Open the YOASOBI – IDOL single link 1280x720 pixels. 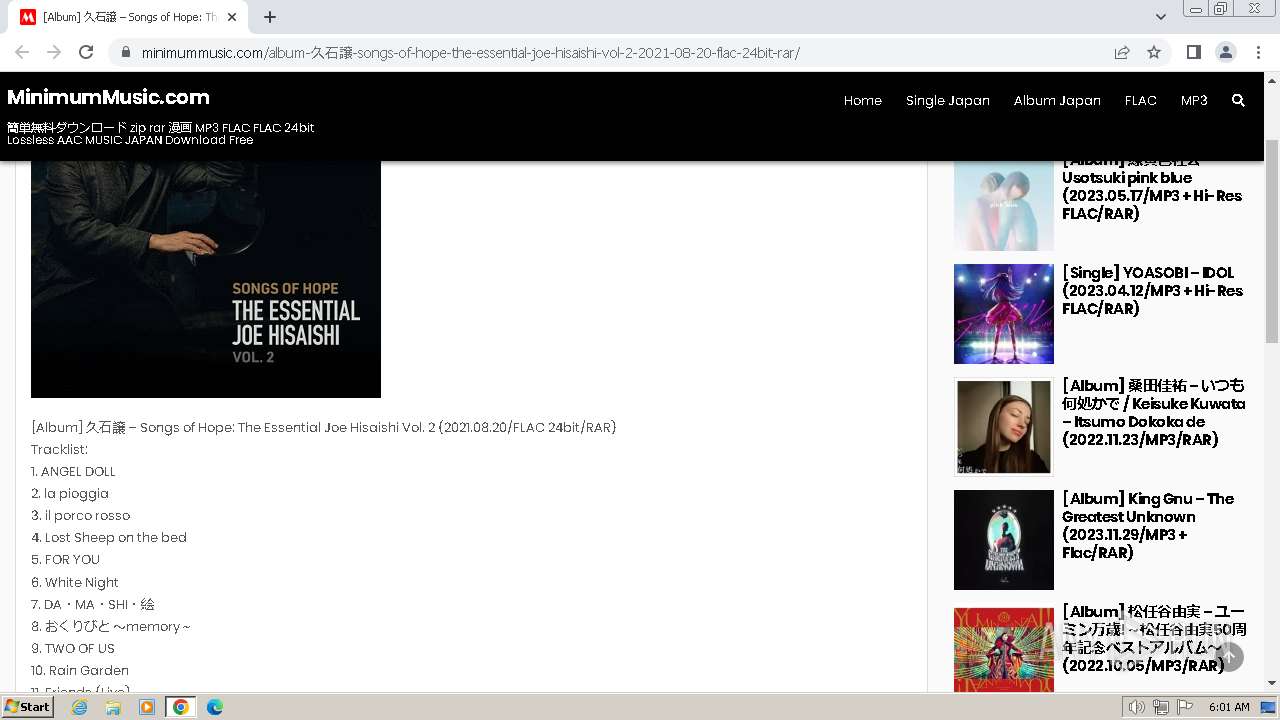coord(1152,290)
